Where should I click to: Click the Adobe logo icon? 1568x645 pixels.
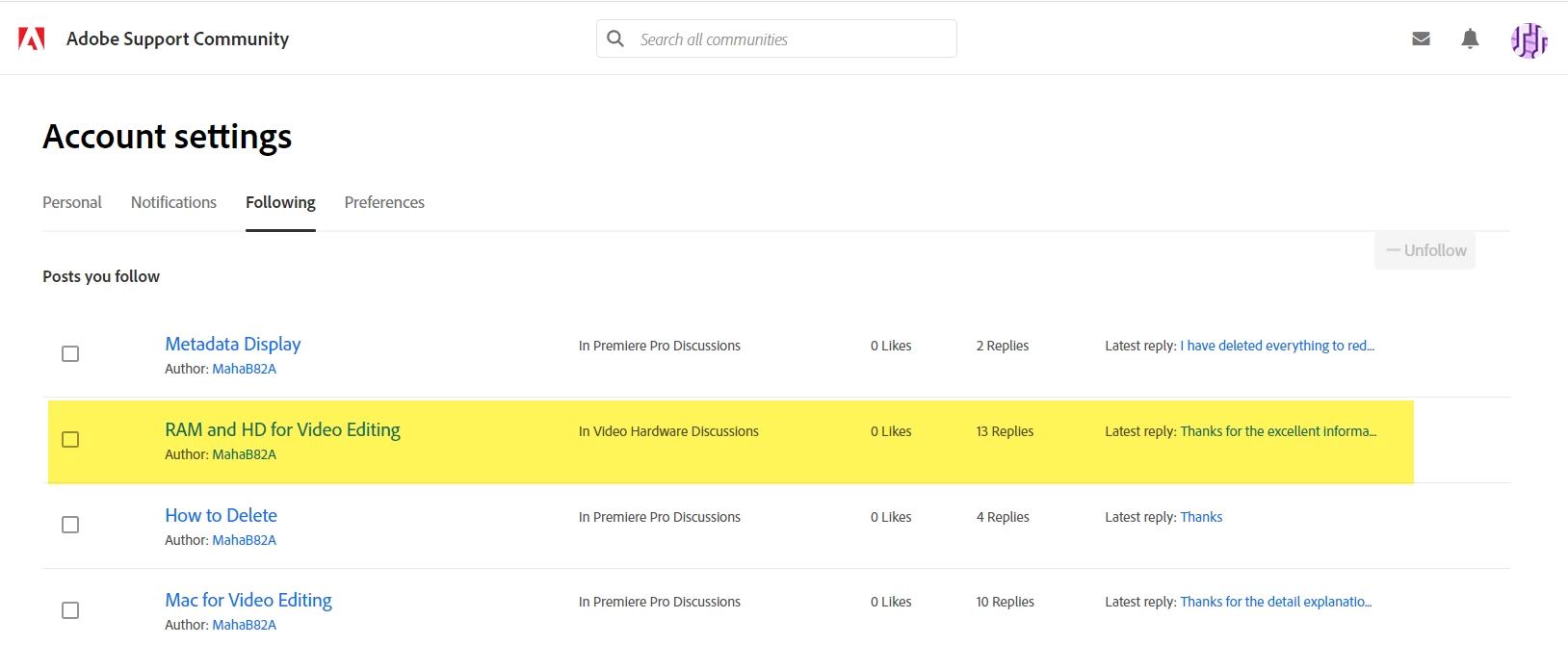tap(32, 39)
